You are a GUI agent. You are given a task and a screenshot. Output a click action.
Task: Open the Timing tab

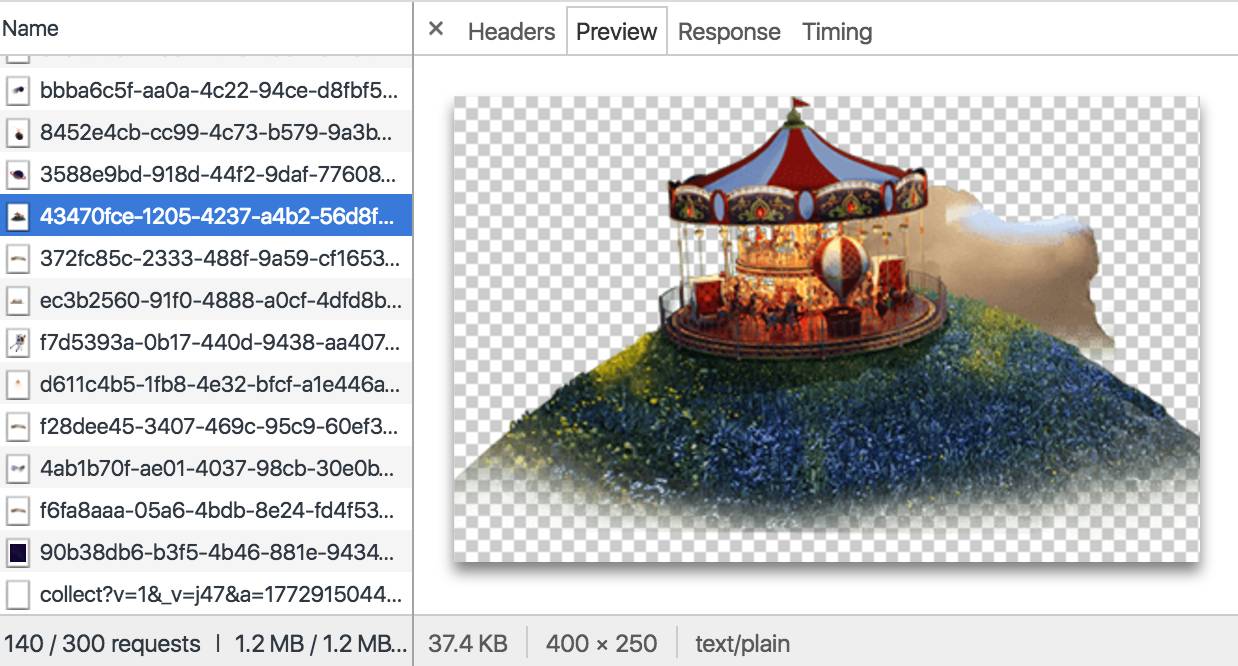[x=837, y=32]
